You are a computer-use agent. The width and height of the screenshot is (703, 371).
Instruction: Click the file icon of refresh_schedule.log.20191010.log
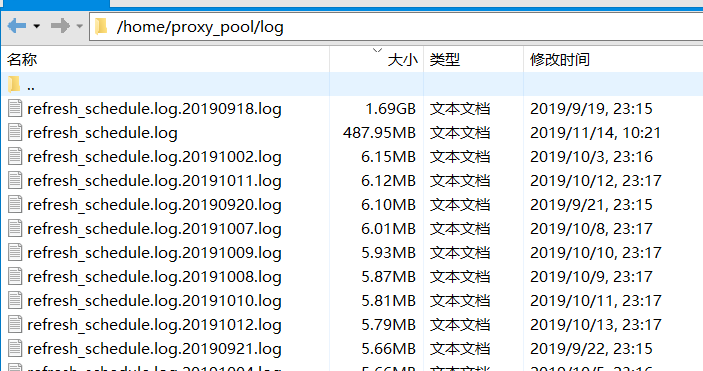tap(15, 301)
